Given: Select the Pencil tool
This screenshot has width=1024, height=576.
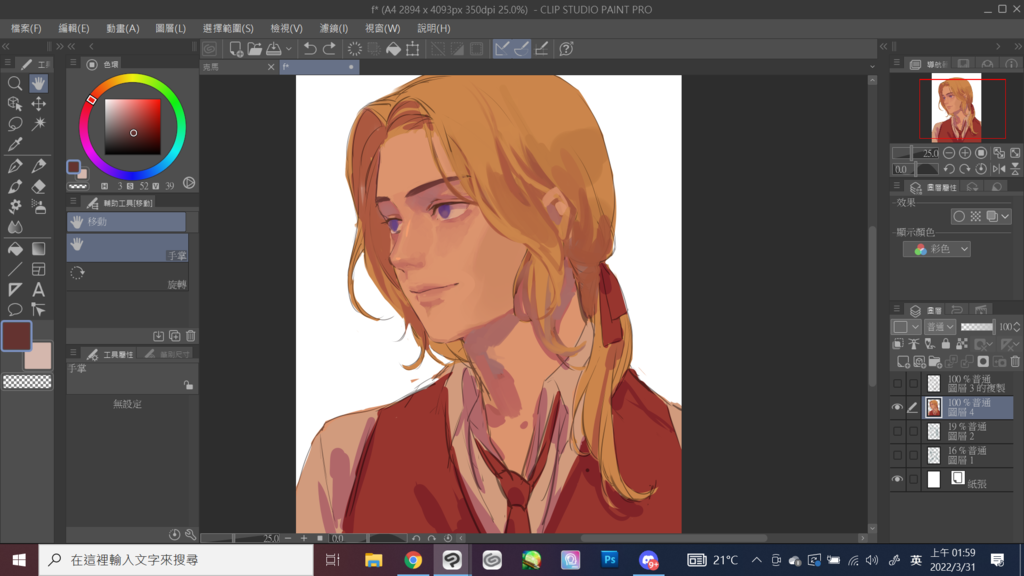Looking at the screenshot, I should coord(39,166).
